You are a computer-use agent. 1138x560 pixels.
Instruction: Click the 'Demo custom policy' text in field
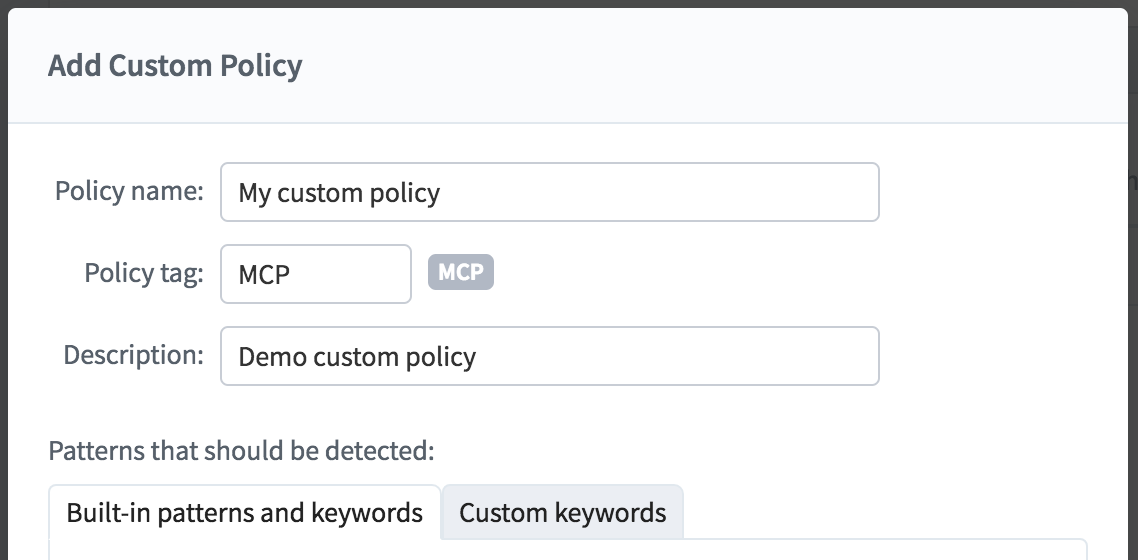click(x=357, y=356)
